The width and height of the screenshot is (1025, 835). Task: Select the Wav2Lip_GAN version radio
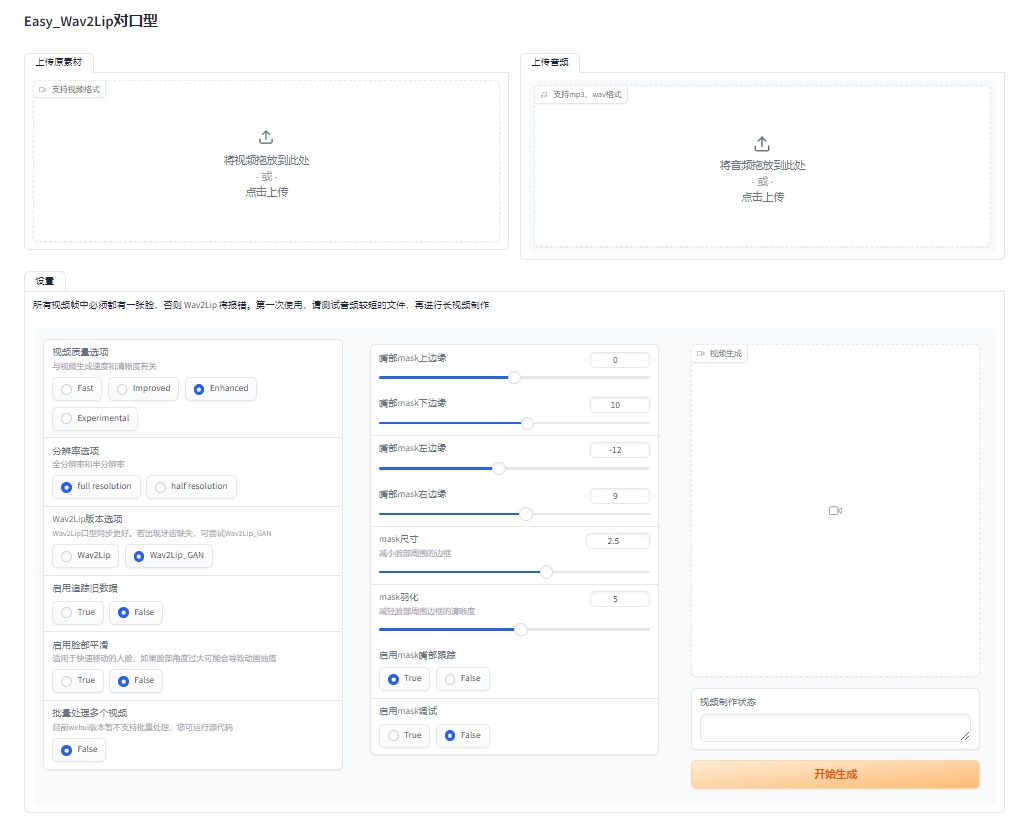coord(169,556)
